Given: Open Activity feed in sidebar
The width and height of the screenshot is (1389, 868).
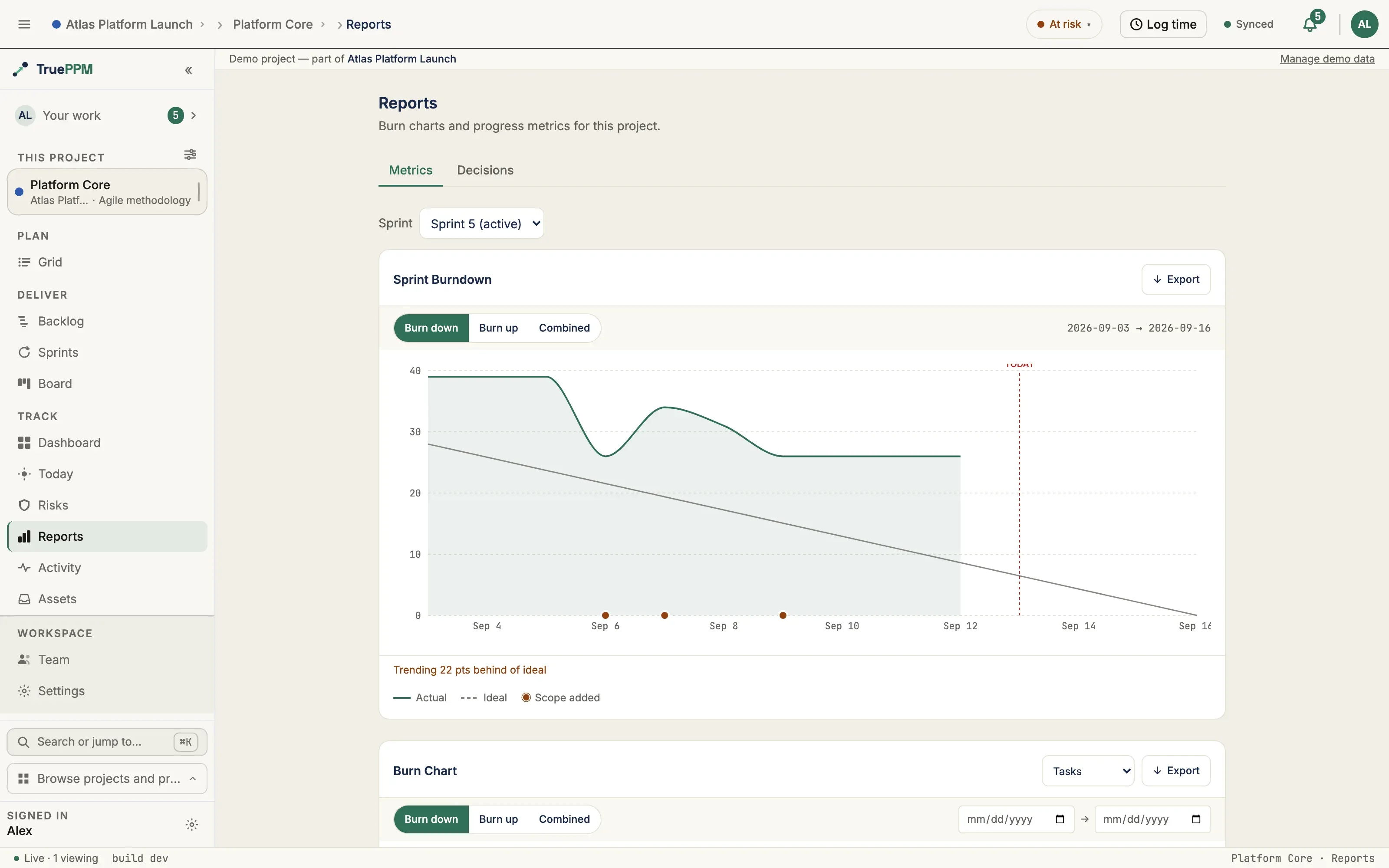Looking at the screenshot, I should (107, 567).
